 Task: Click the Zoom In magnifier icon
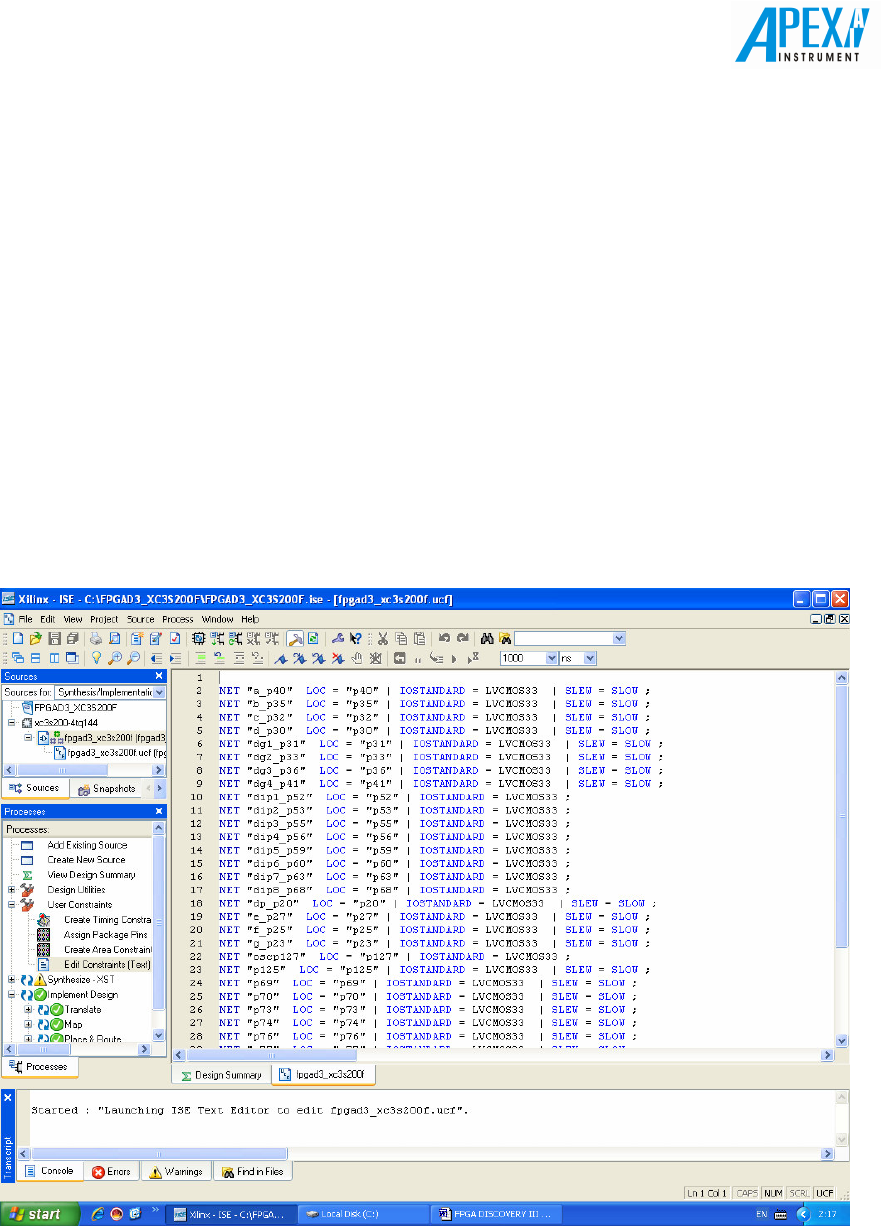pos(115,658)
